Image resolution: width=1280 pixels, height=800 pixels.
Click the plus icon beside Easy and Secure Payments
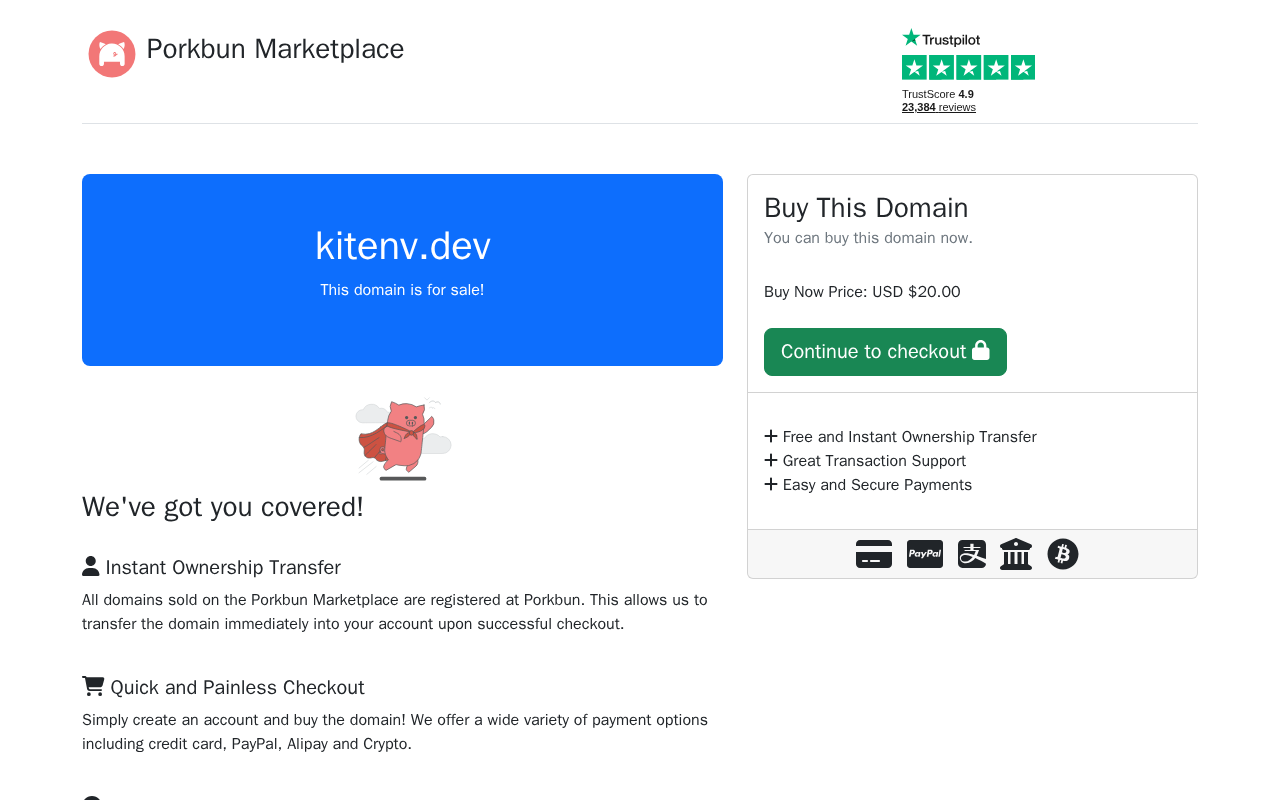[771, 484]
